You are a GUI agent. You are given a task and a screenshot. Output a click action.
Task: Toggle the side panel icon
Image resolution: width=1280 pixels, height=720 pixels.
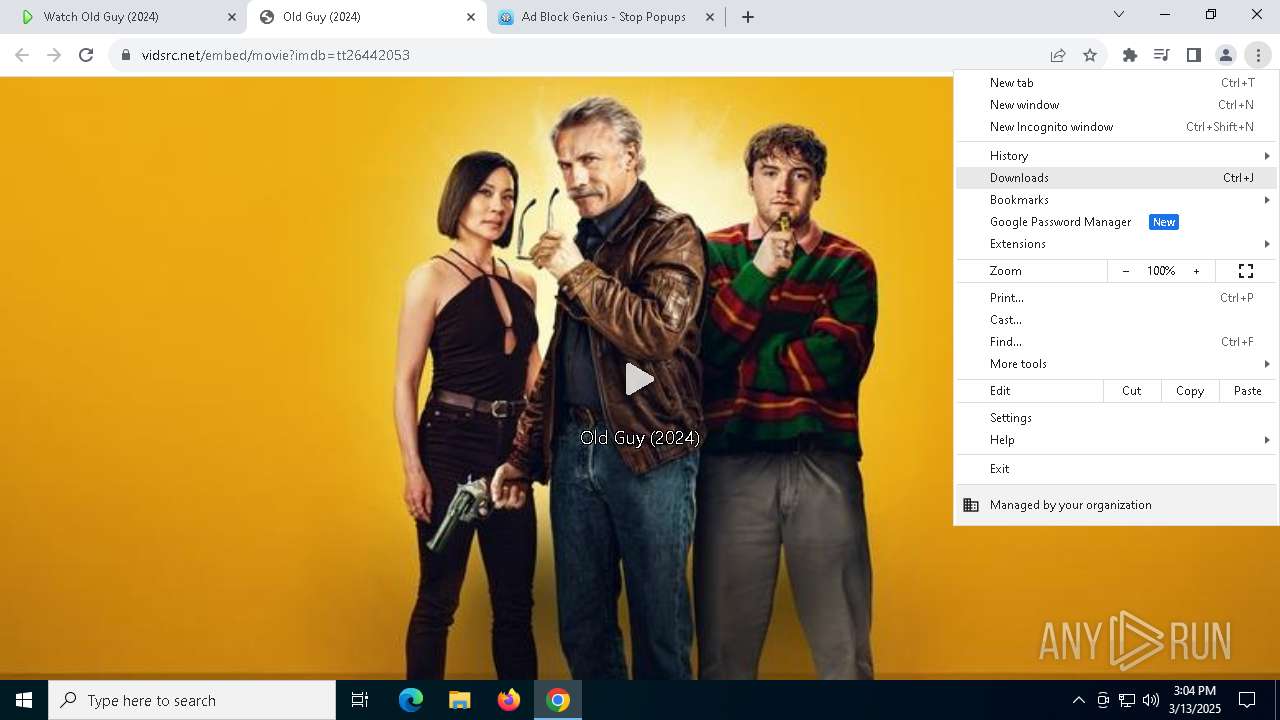1194,55
